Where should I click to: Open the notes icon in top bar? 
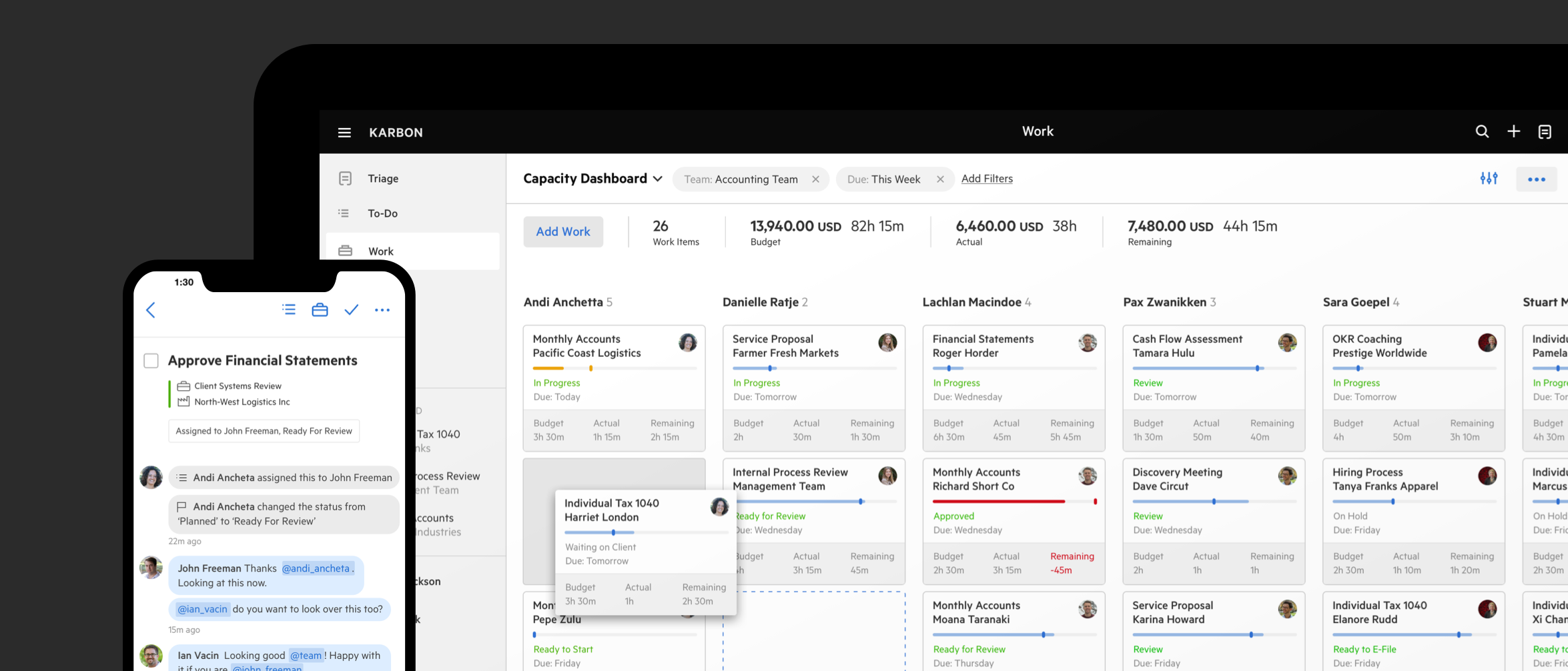(x=1545, y=132)
